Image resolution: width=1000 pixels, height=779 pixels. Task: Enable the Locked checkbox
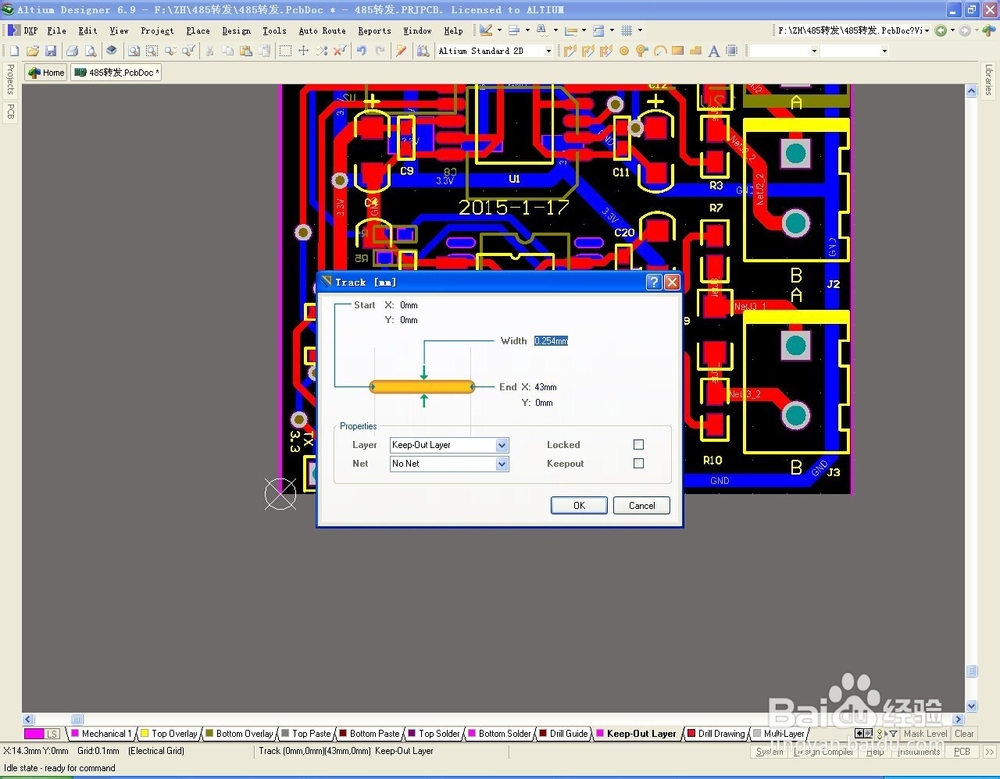tap(638, 444)
